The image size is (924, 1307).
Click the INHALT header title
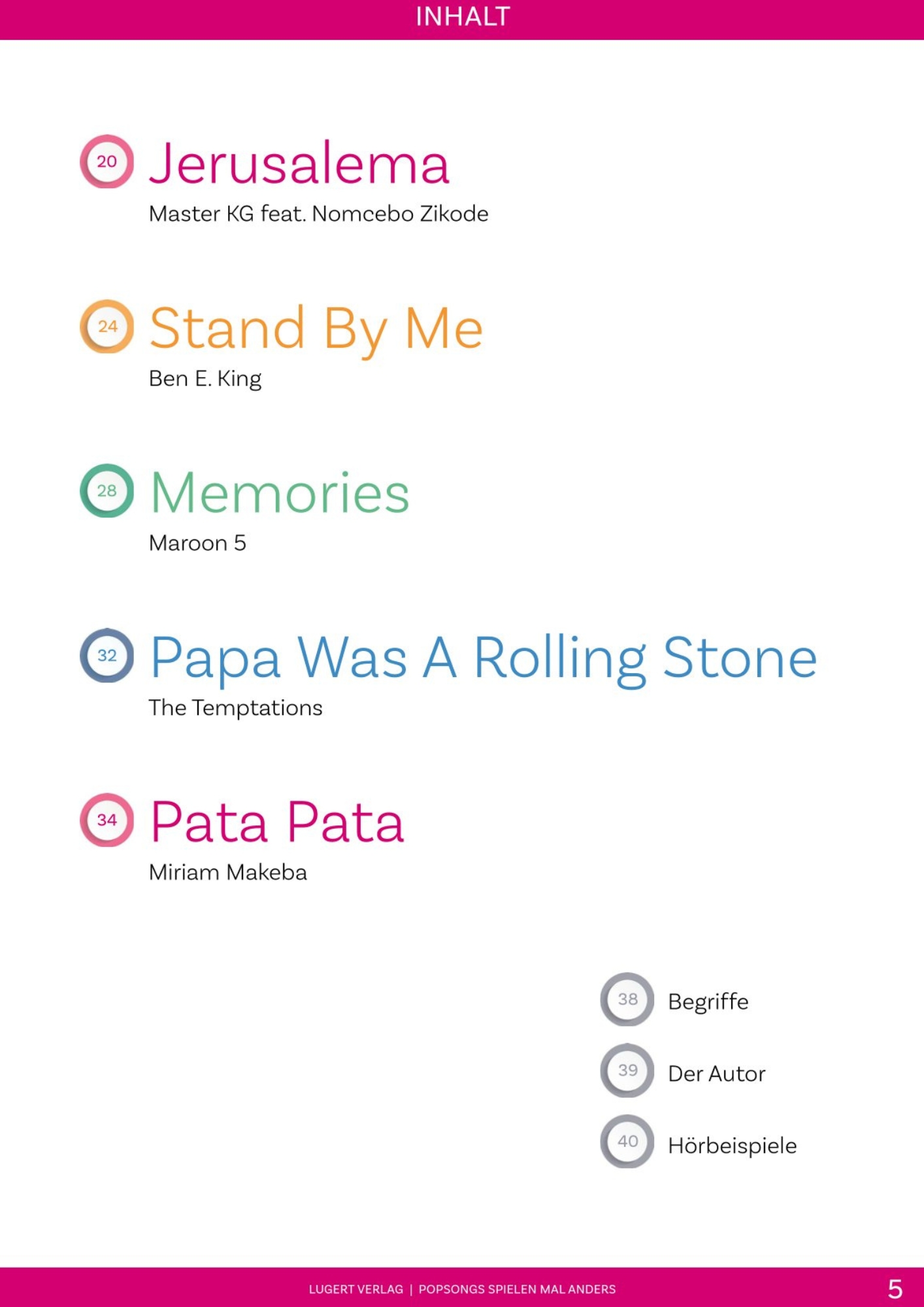pos(462,17)
